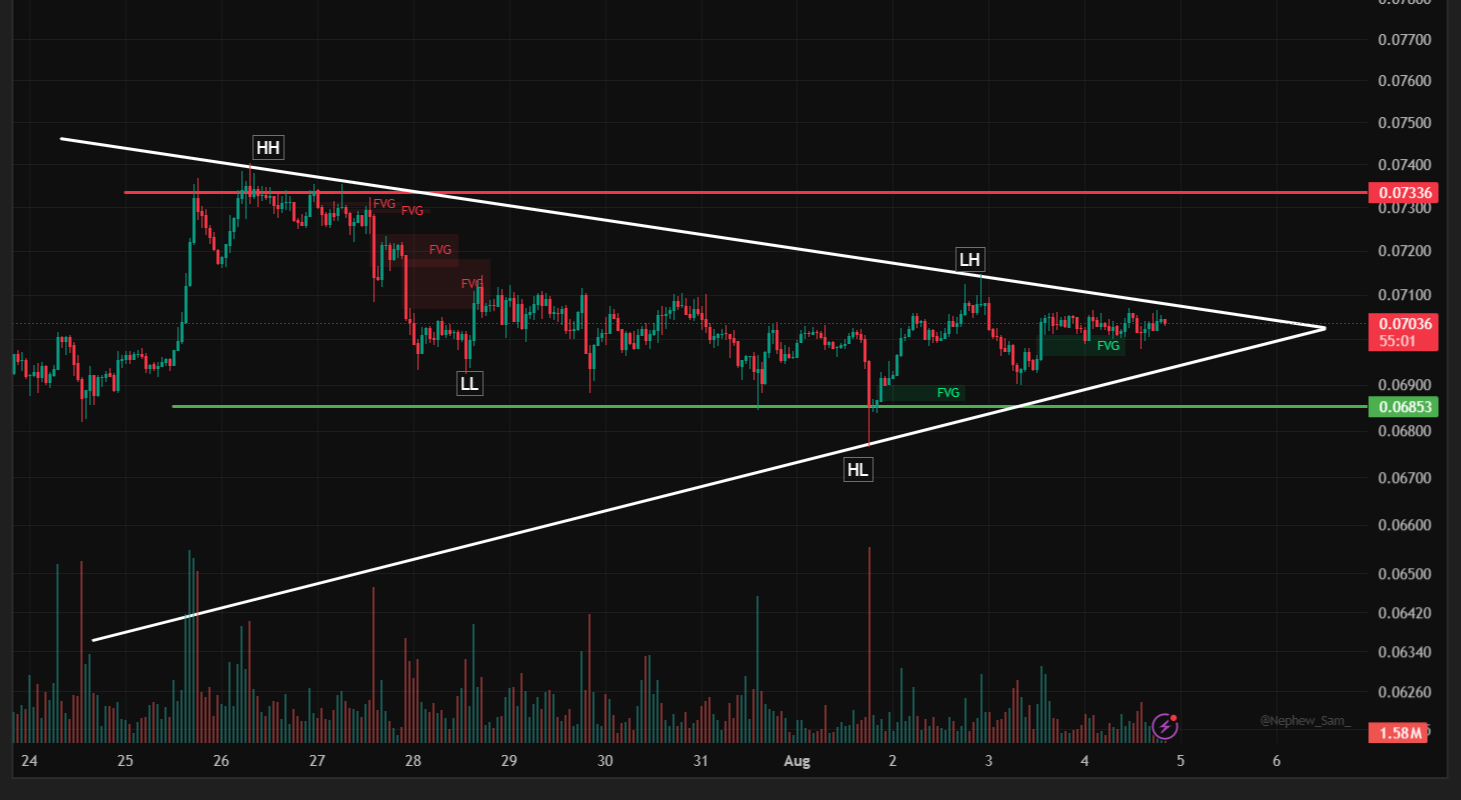Select the green horizontal support line
1461x800 pixels.
pos(769,407)
